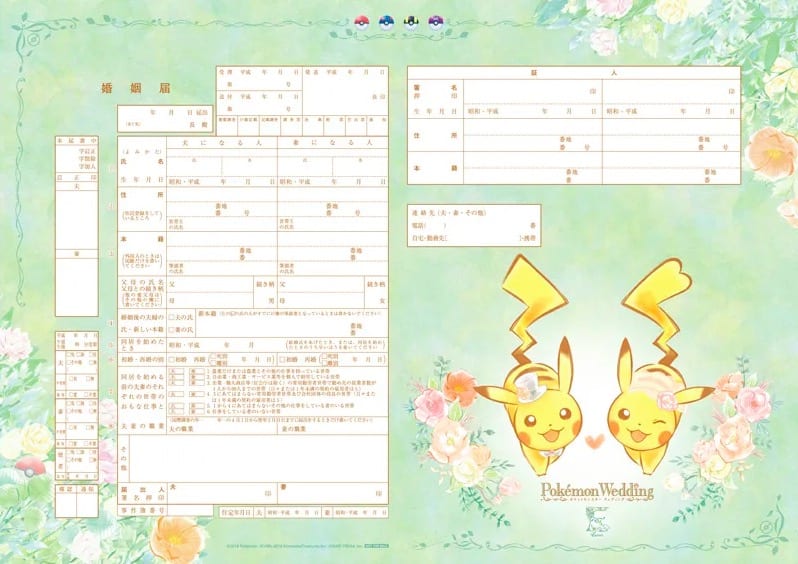Image resolution: width=798 pixels, height=564 pixels.
Task: Click the 婚姻届 form title
Action: click(150, 88)
